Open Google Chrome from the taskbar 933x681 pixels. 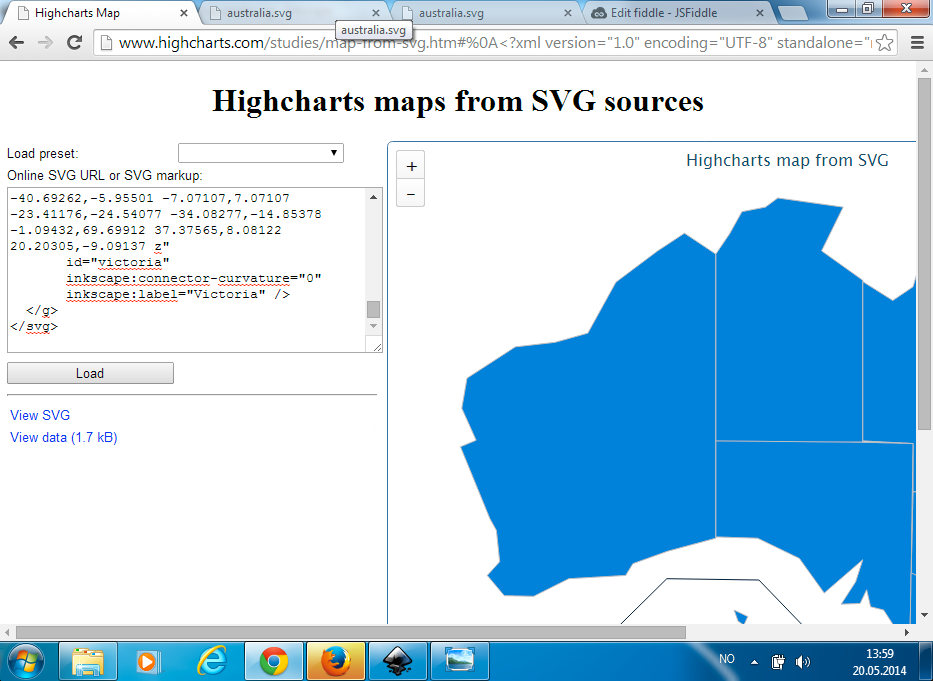pos(273,661)
